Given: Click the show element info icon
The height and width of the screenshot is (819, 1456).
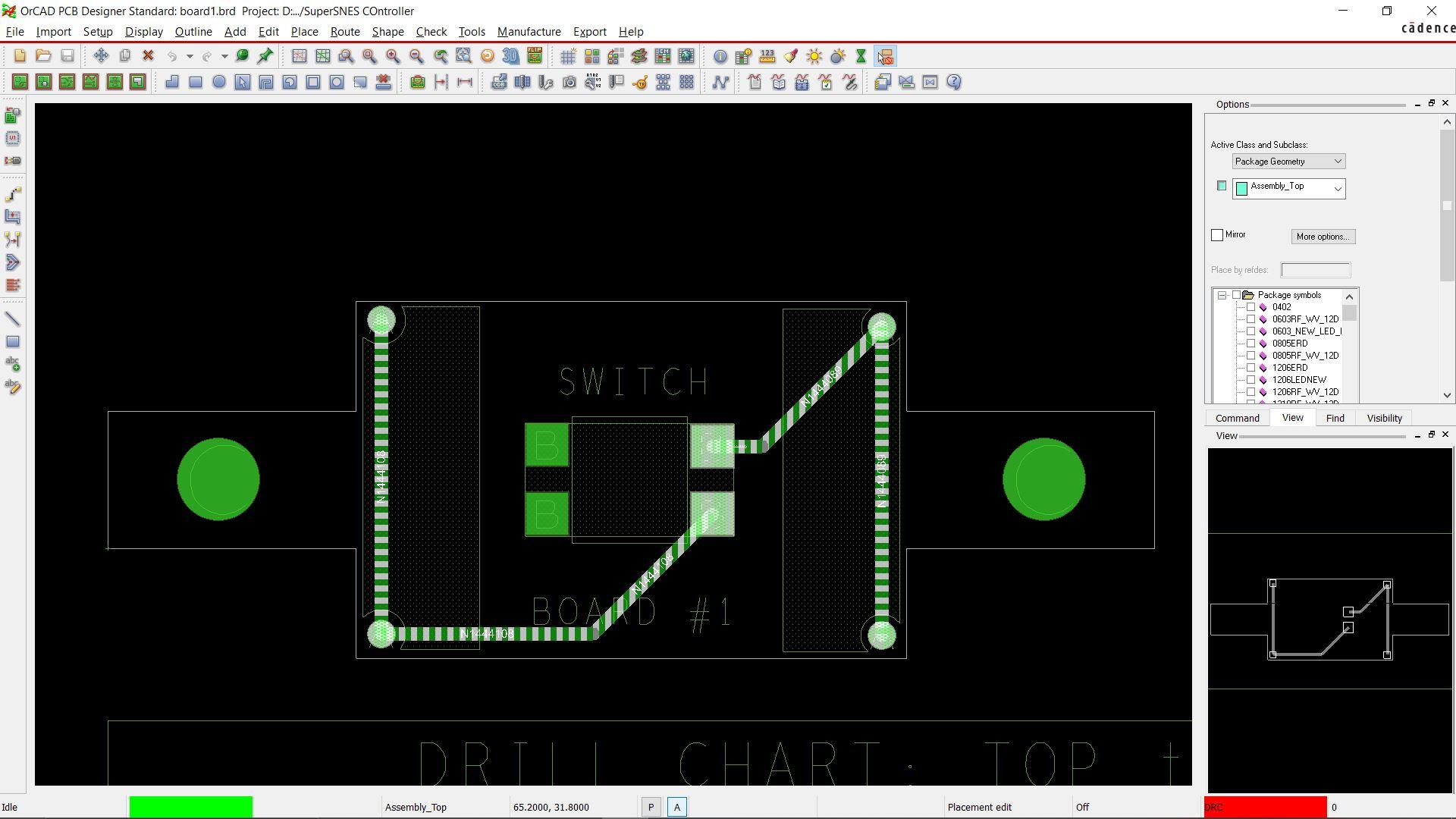Looking at the screenshot, I should [x=720, y=56].
